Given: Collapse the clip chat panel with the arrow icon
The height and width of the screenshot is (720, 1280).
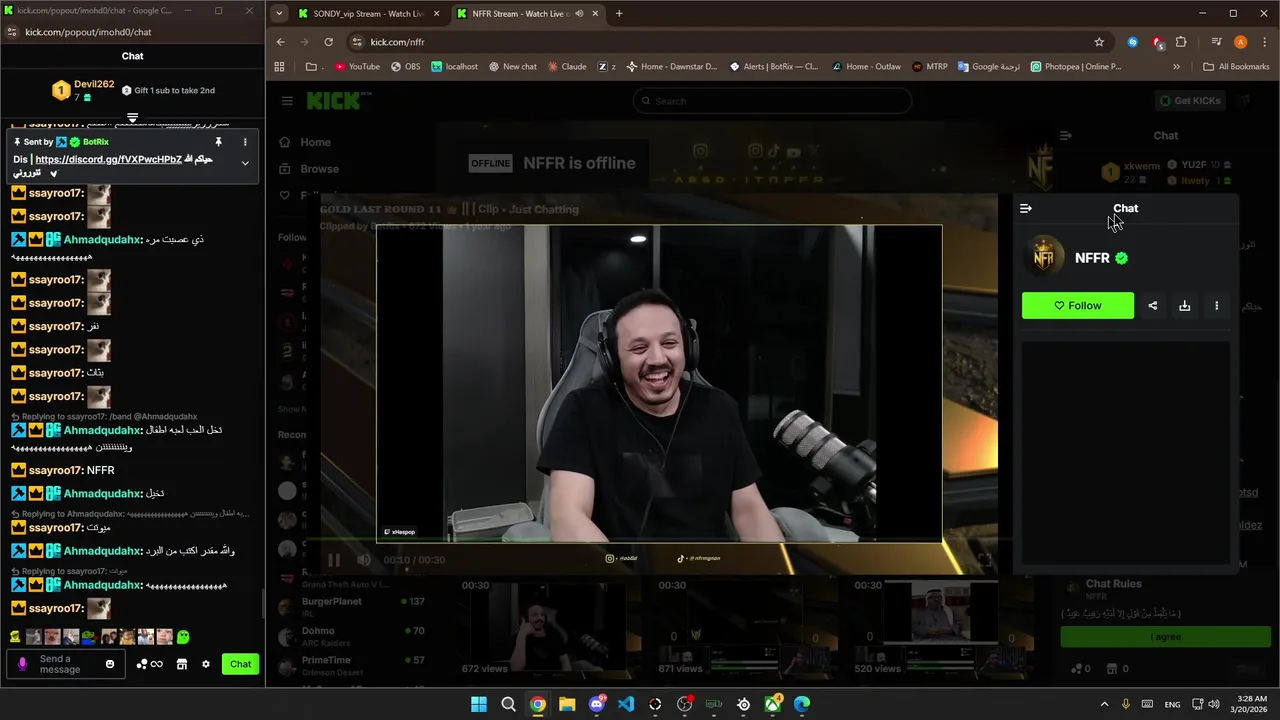Looking at the screenshot, I should (1025, 208).
